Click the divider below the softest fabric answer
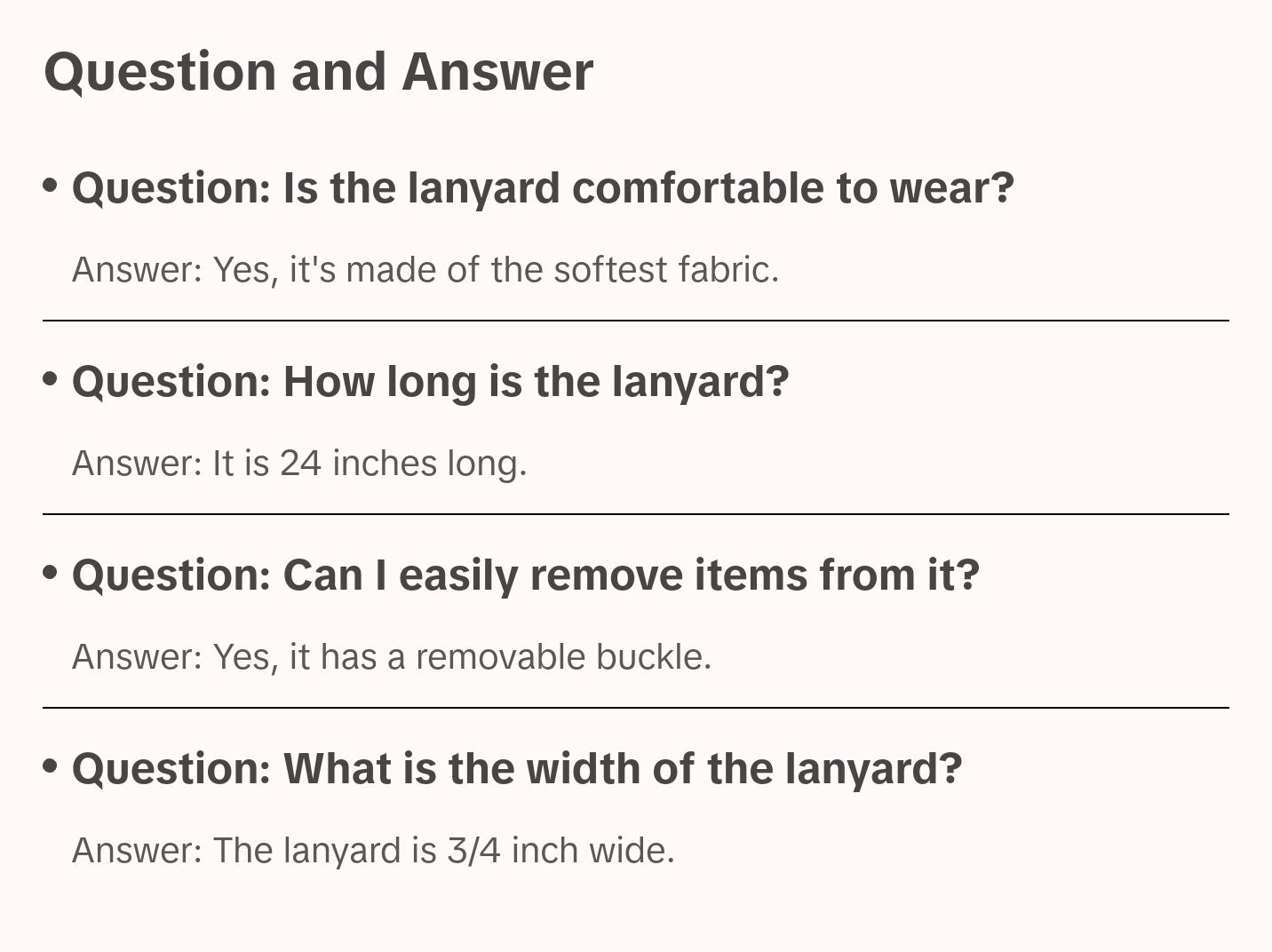This screenshot has width=1272, height=952. 635,321
